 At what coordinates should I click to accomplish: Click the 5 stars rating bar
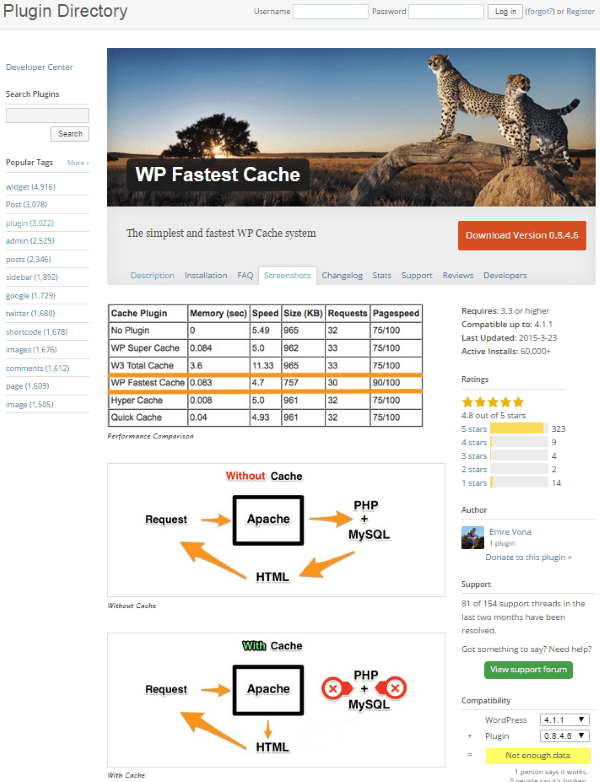pos(519,428)
